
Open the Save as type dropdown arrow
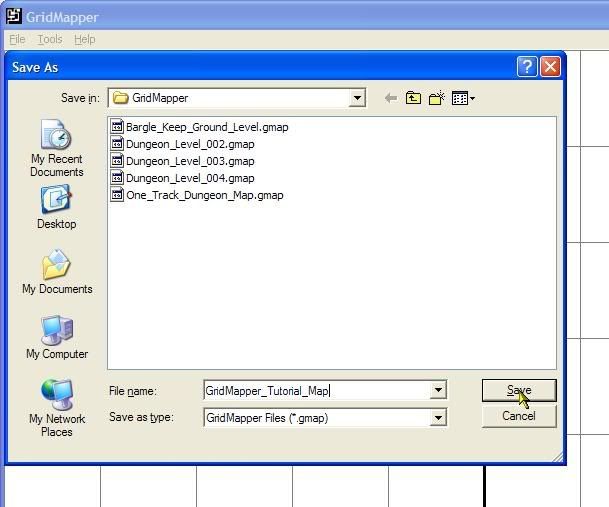pyautogui.click(x=438, y=418)
